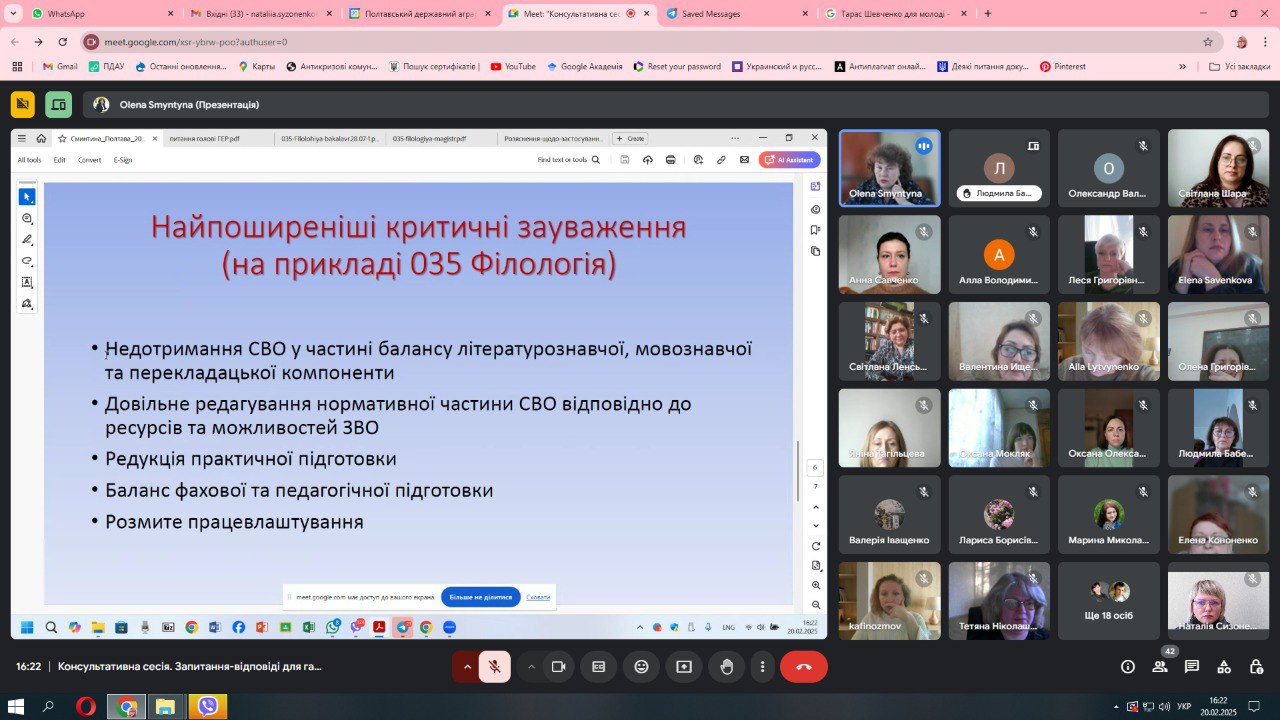
Task: Open File Explorer from Windows taskbar
Action: 166,707
